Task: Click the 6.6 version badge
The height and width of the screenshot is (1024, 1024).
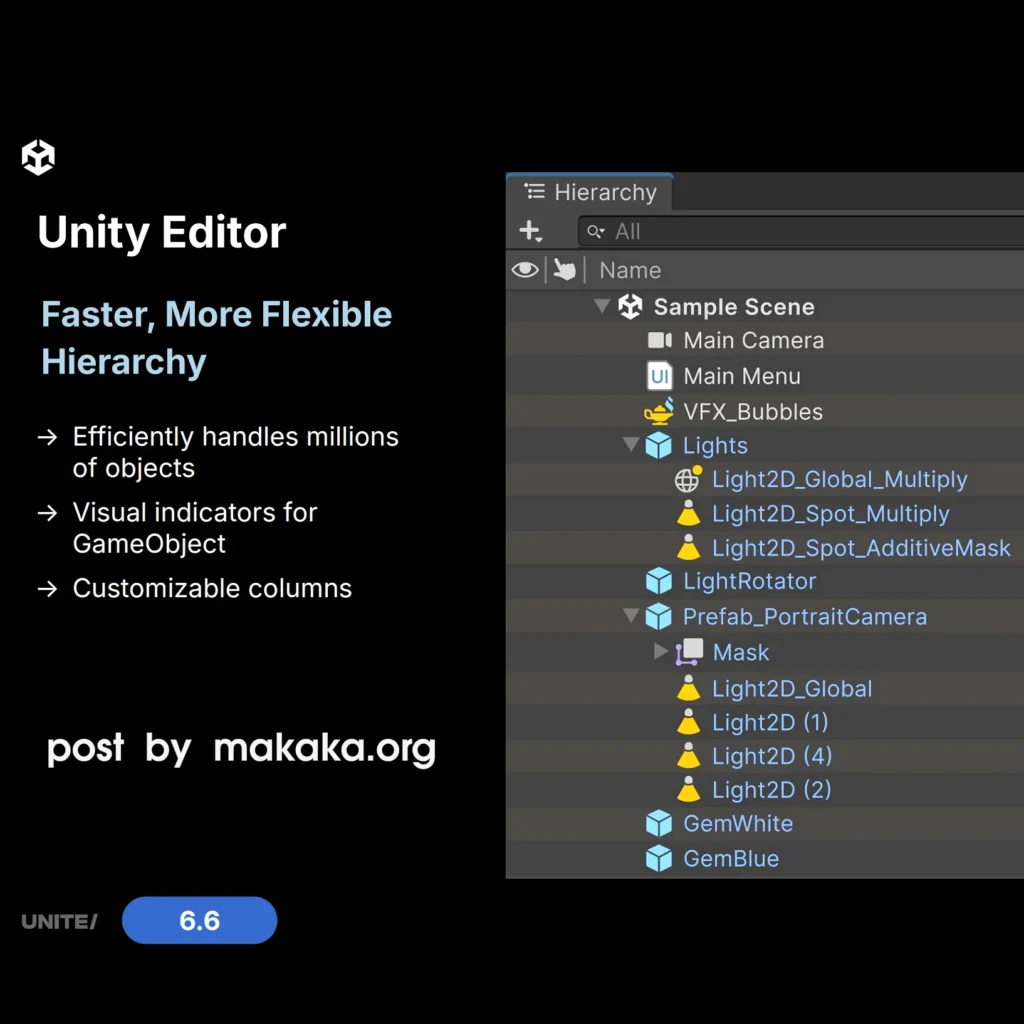Action: click(199, 920)
